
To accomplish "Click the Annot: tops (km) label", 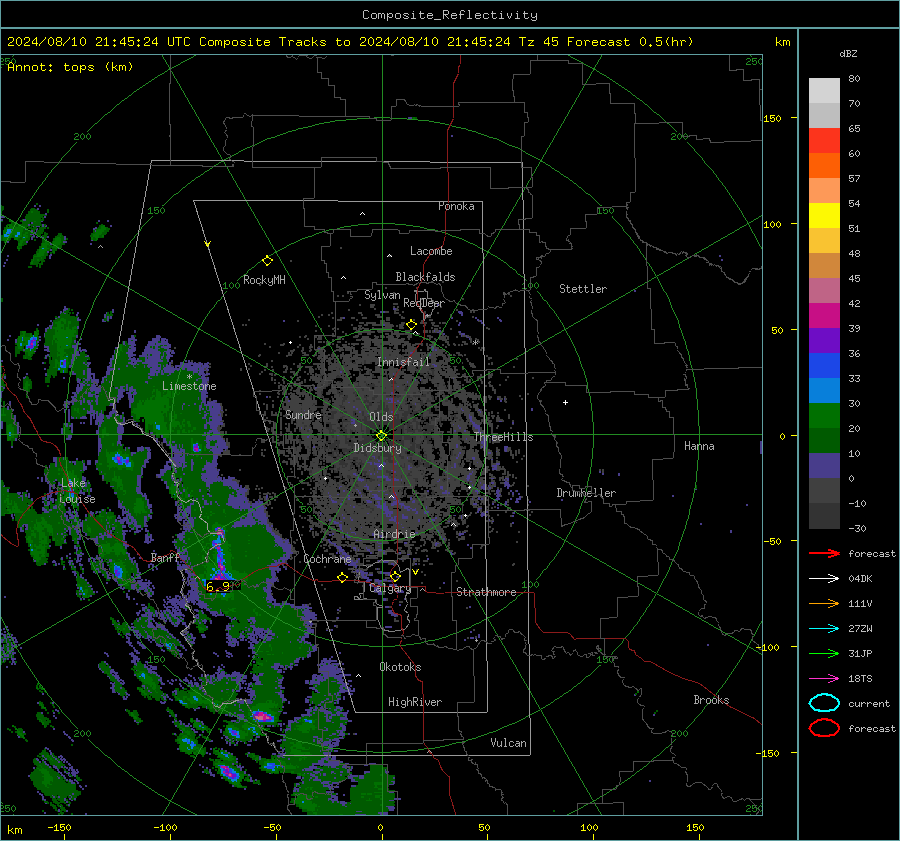I will pyautogui.click(x=70, y=67).
